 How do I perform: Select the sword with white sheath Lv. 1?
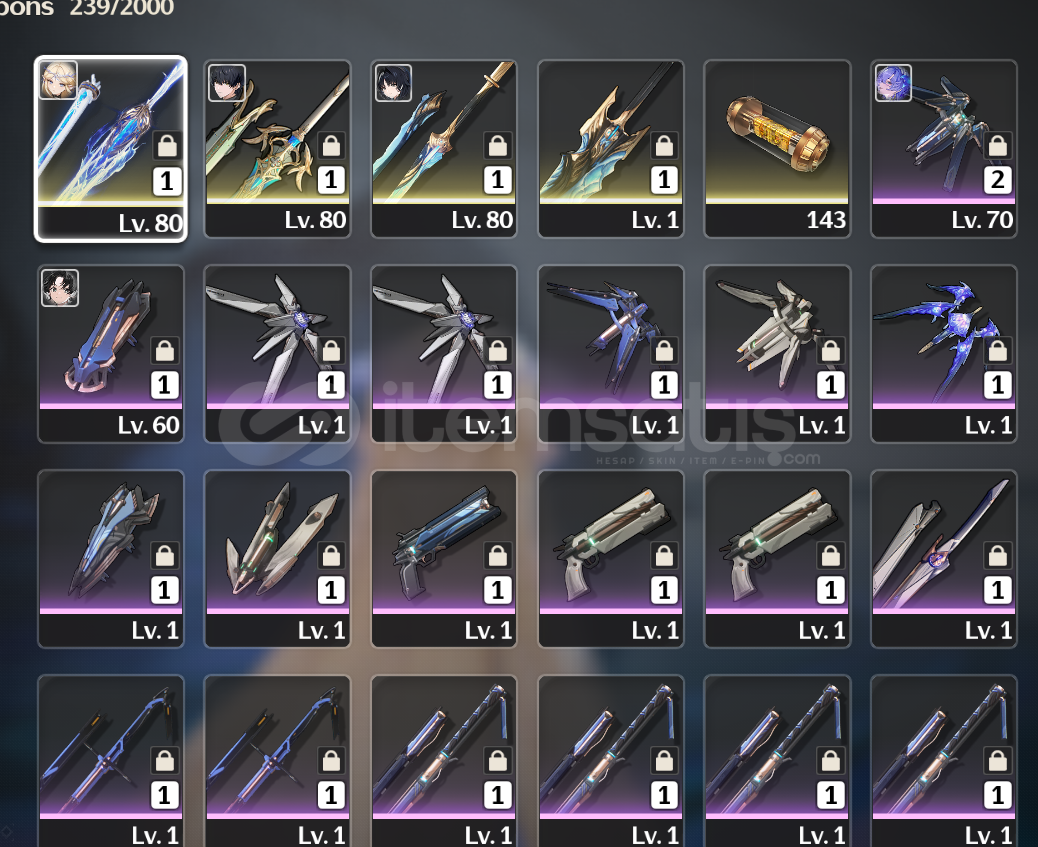pos(944,559)
